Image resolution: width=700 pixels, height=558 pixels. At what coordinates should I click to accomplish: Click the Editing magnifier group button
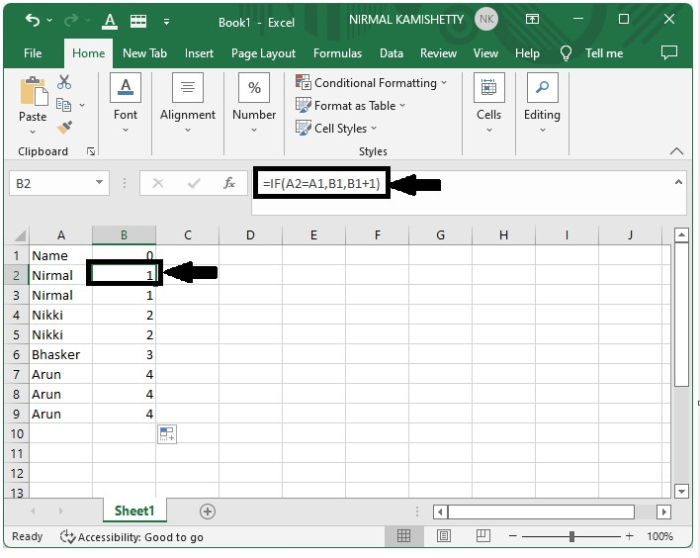(542, 103)
